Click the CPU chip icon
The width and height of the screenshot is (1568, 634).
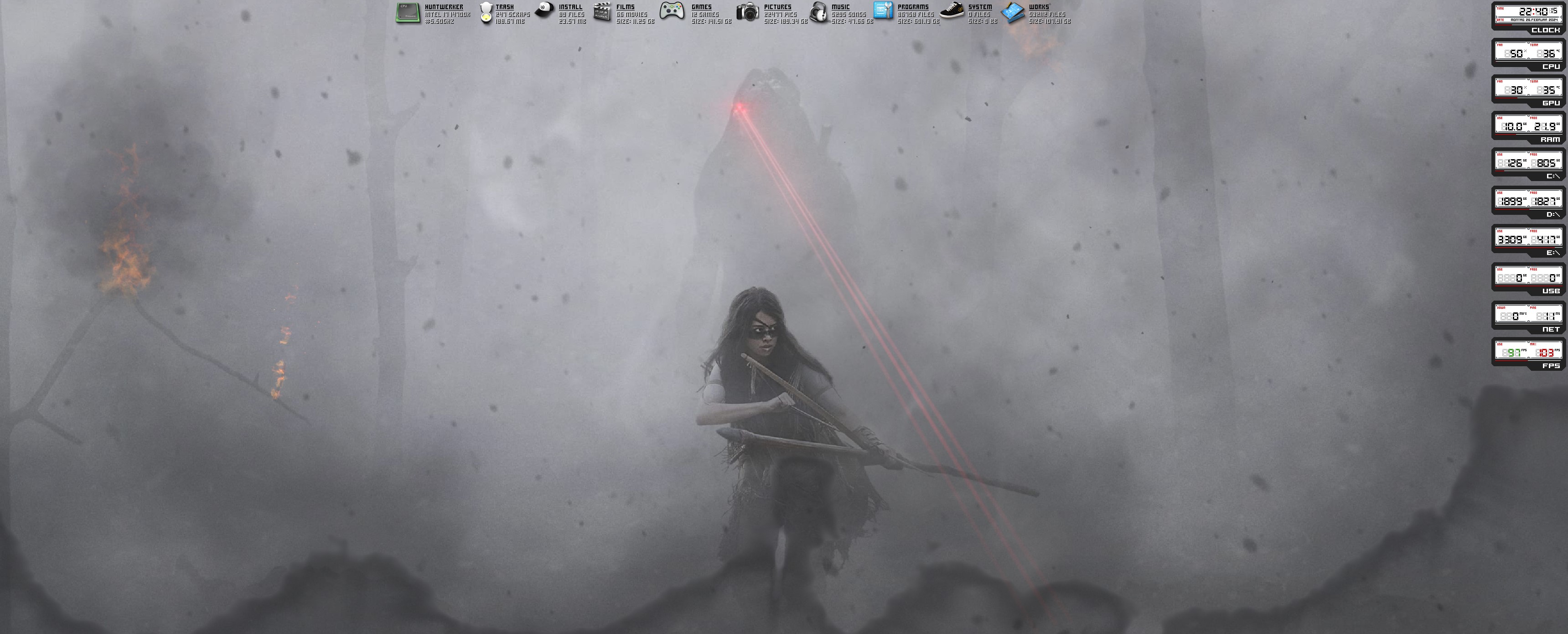(407, 13)
